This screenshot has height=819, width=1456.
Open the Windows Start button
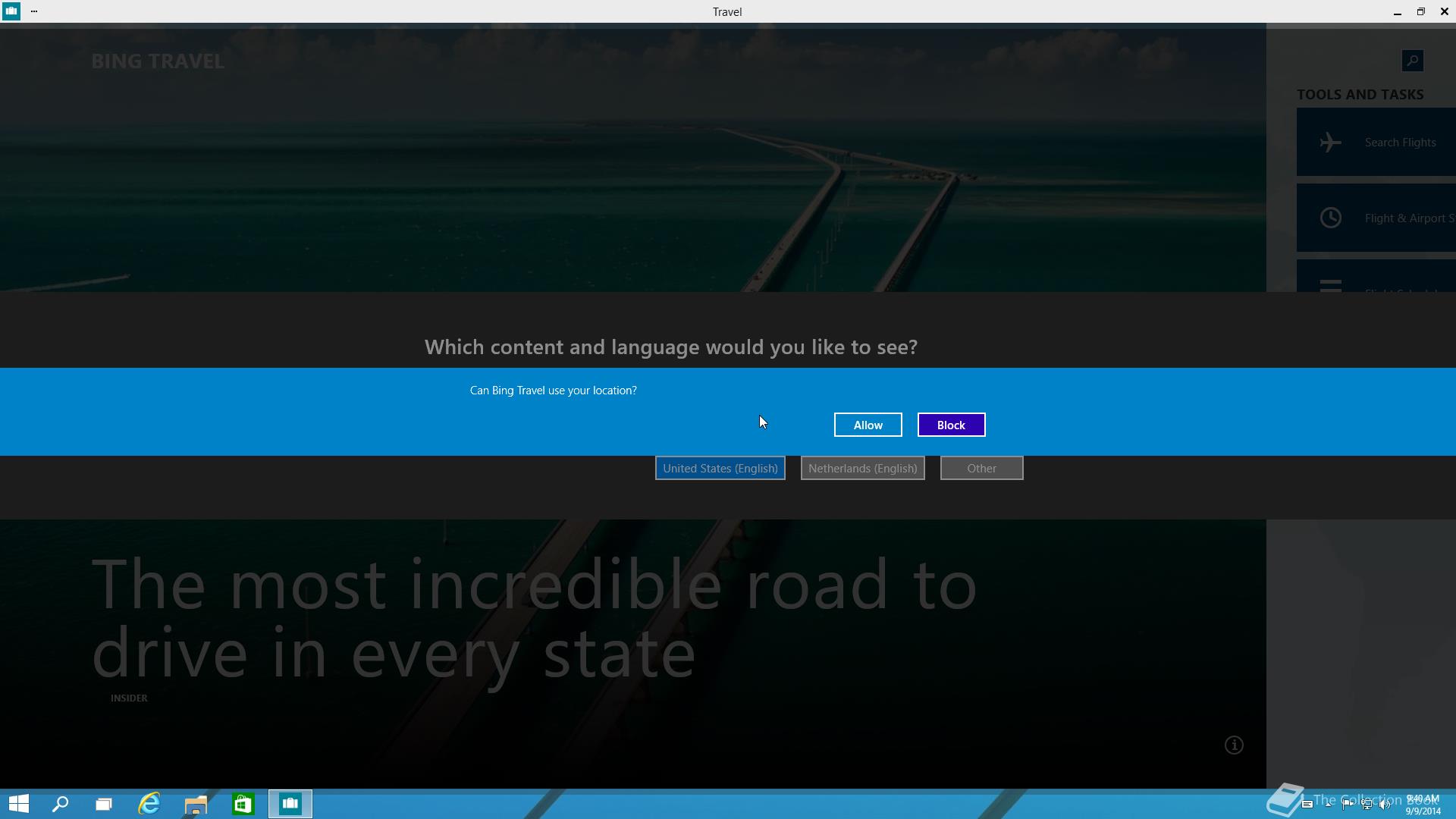[x=19, y=804]
